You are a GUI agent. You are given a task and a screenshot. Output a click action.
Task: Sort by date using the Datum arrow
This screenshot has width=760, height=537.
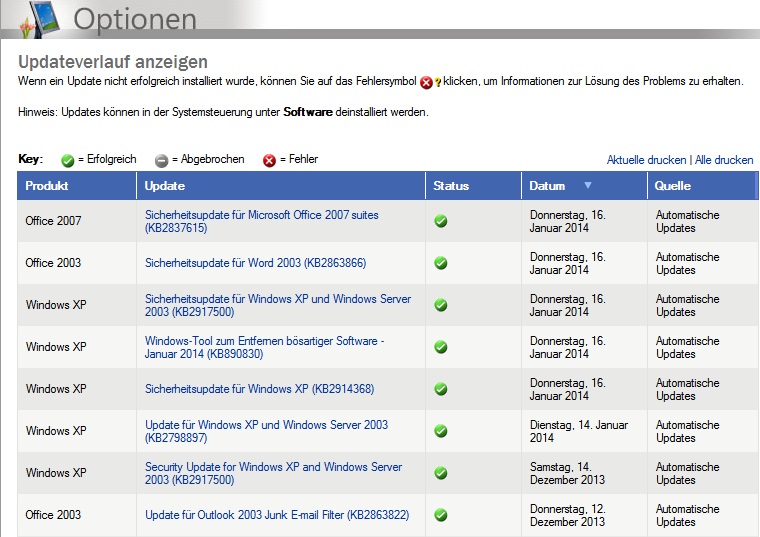(x=588, y=185)
